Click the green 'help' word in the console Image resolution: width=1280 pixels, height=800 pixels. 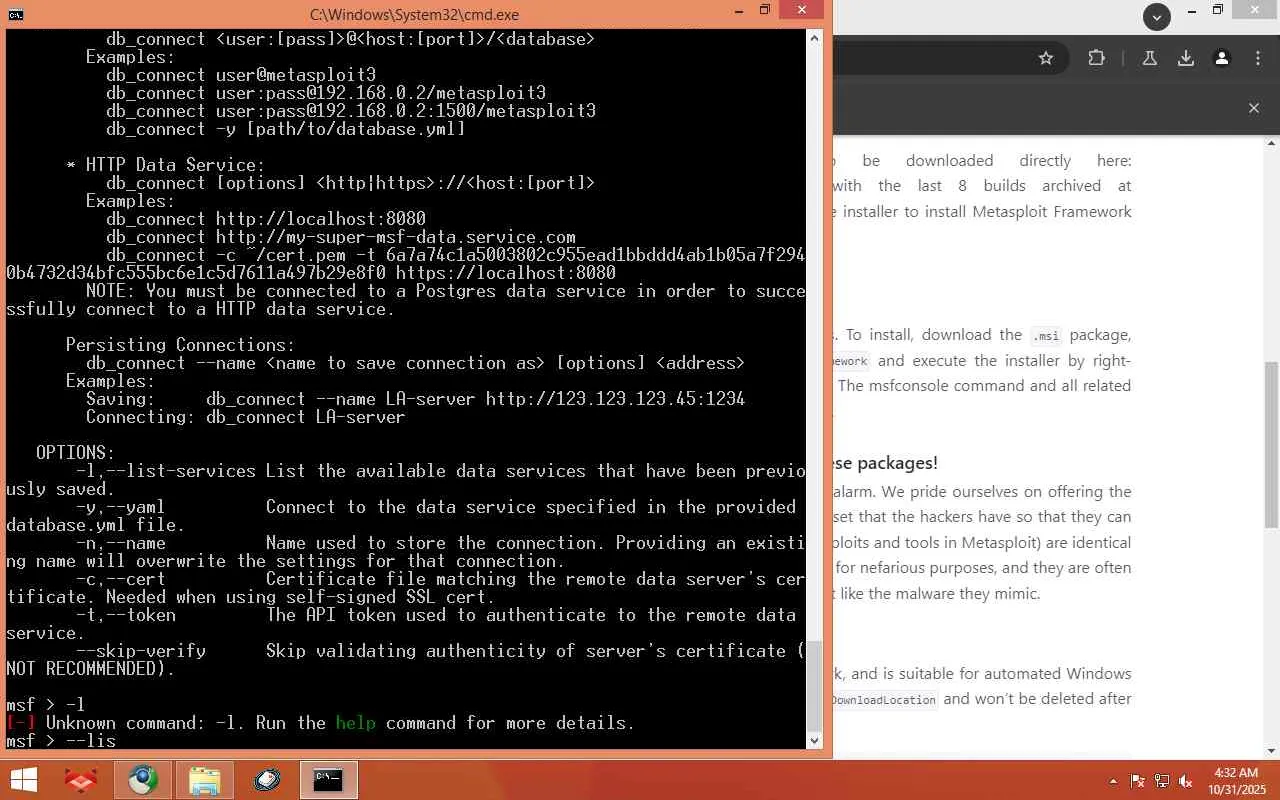point(356,723)
